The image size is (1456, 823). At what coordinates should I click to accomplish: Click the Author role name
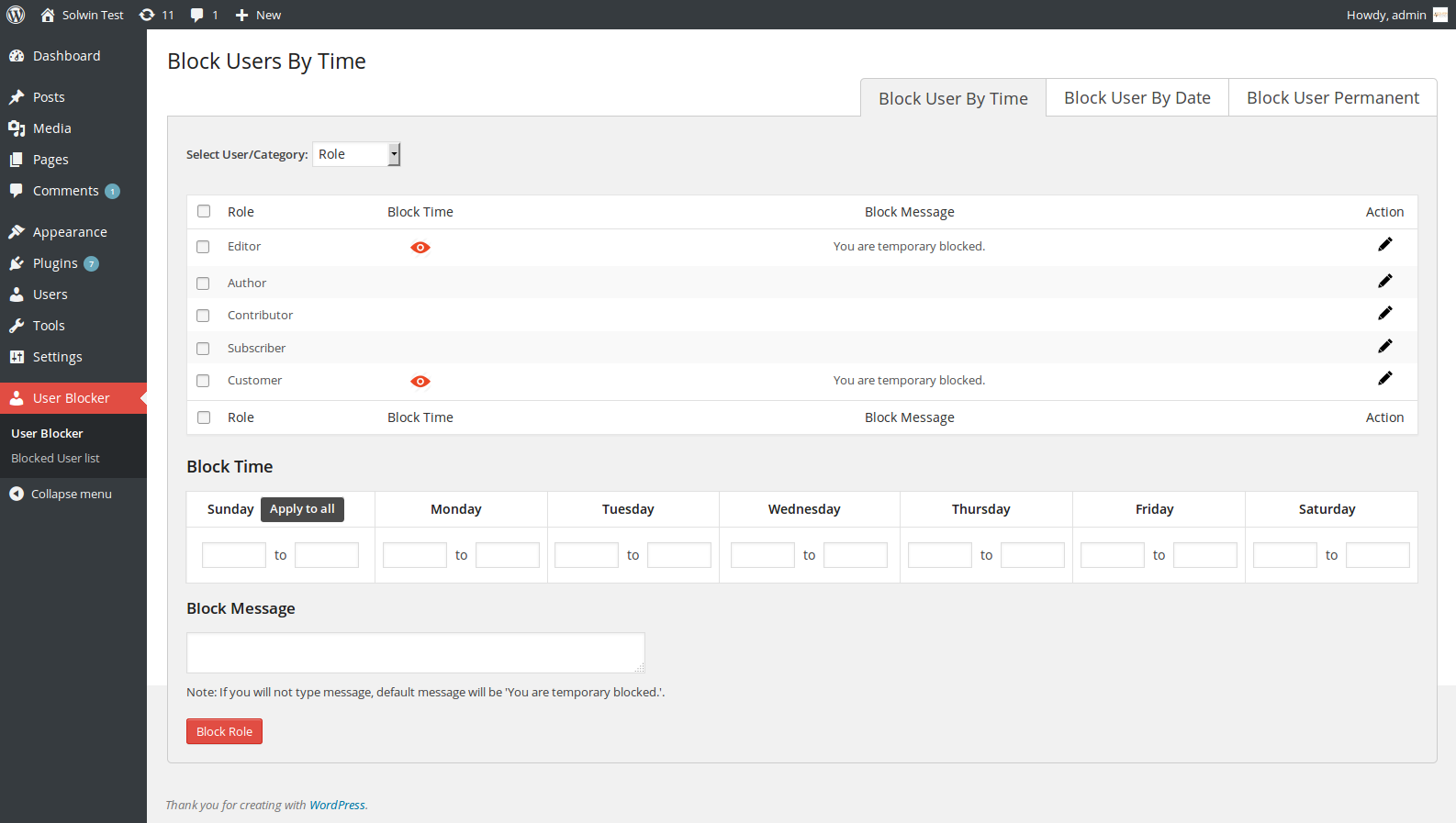(x=247, y=283)
